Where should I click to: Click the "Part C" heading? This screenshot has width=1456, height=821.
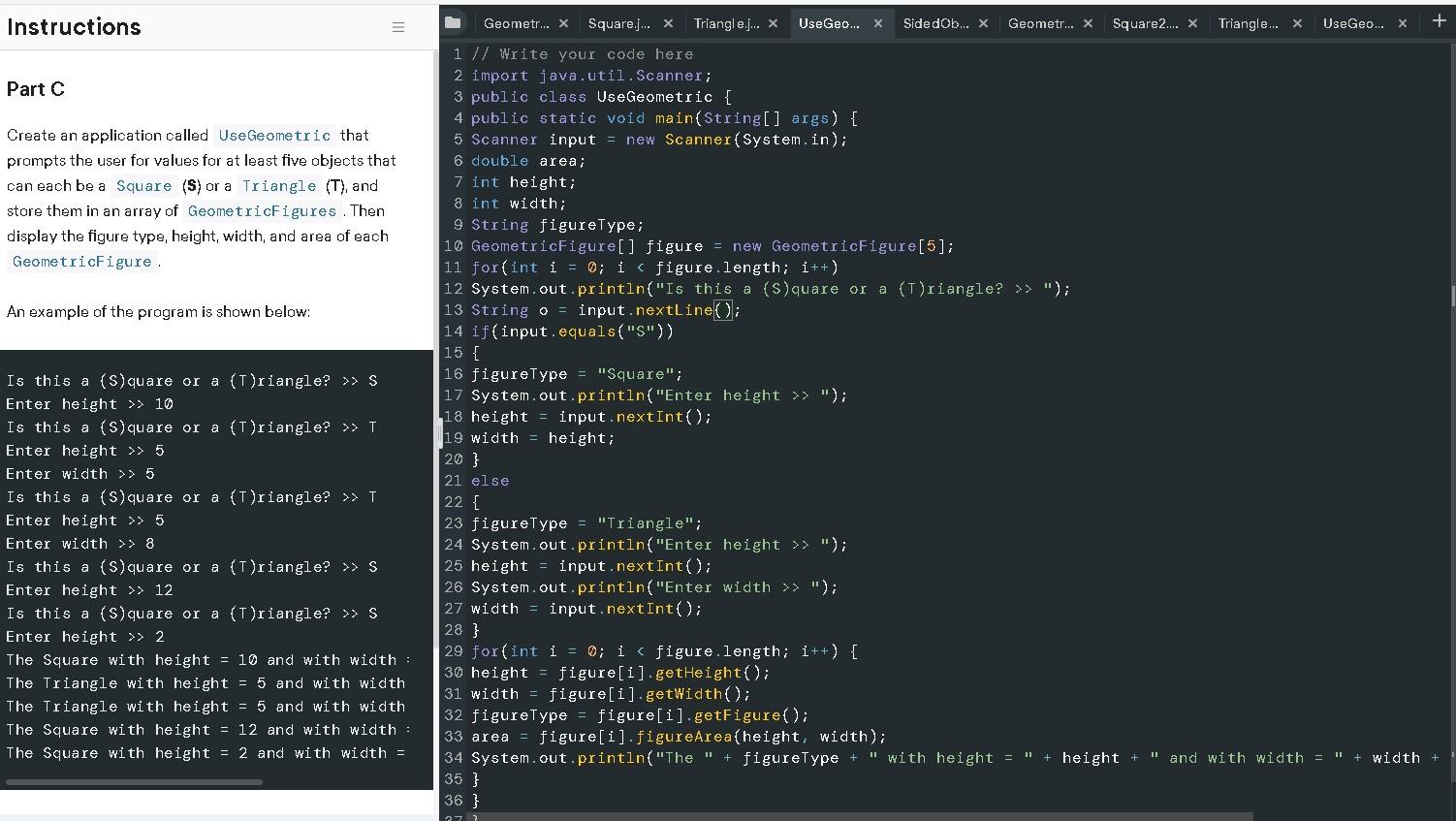36,89
